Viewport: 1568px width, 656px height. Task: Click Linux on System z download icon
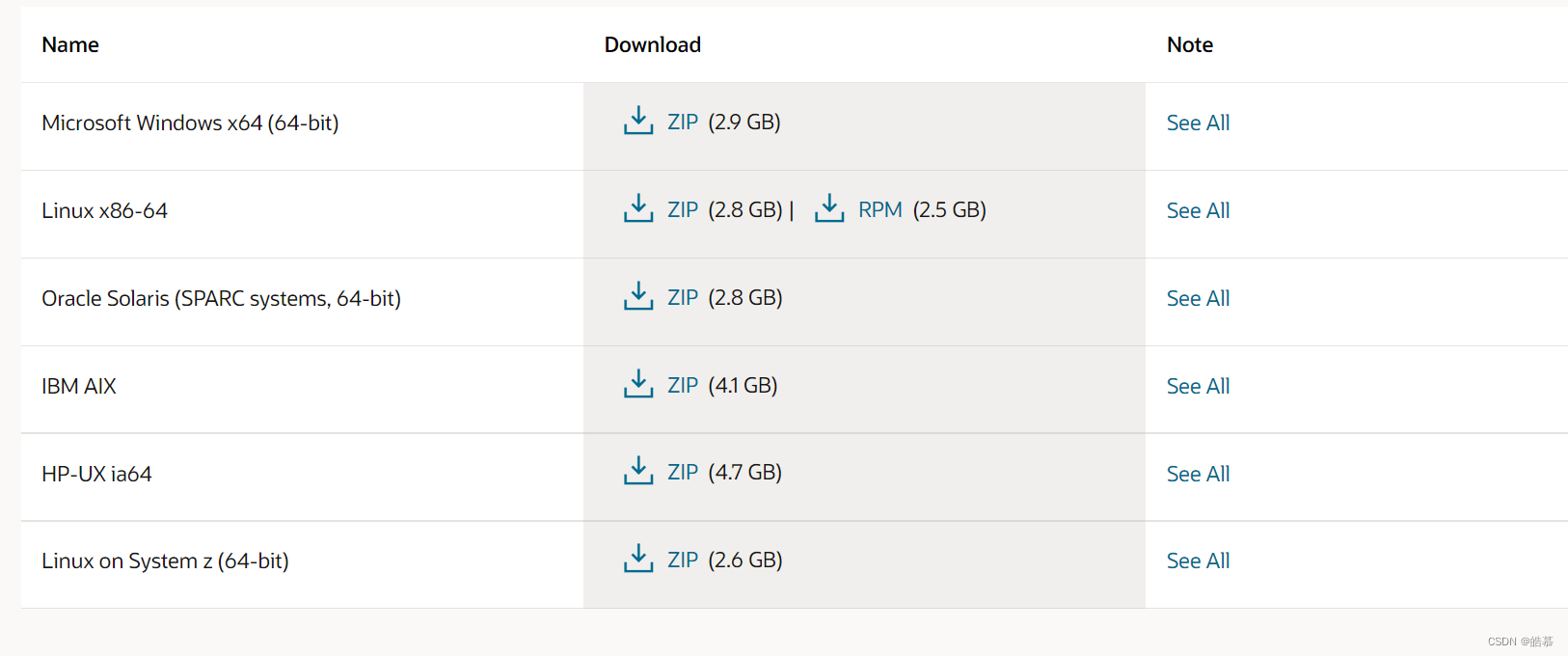638,559
